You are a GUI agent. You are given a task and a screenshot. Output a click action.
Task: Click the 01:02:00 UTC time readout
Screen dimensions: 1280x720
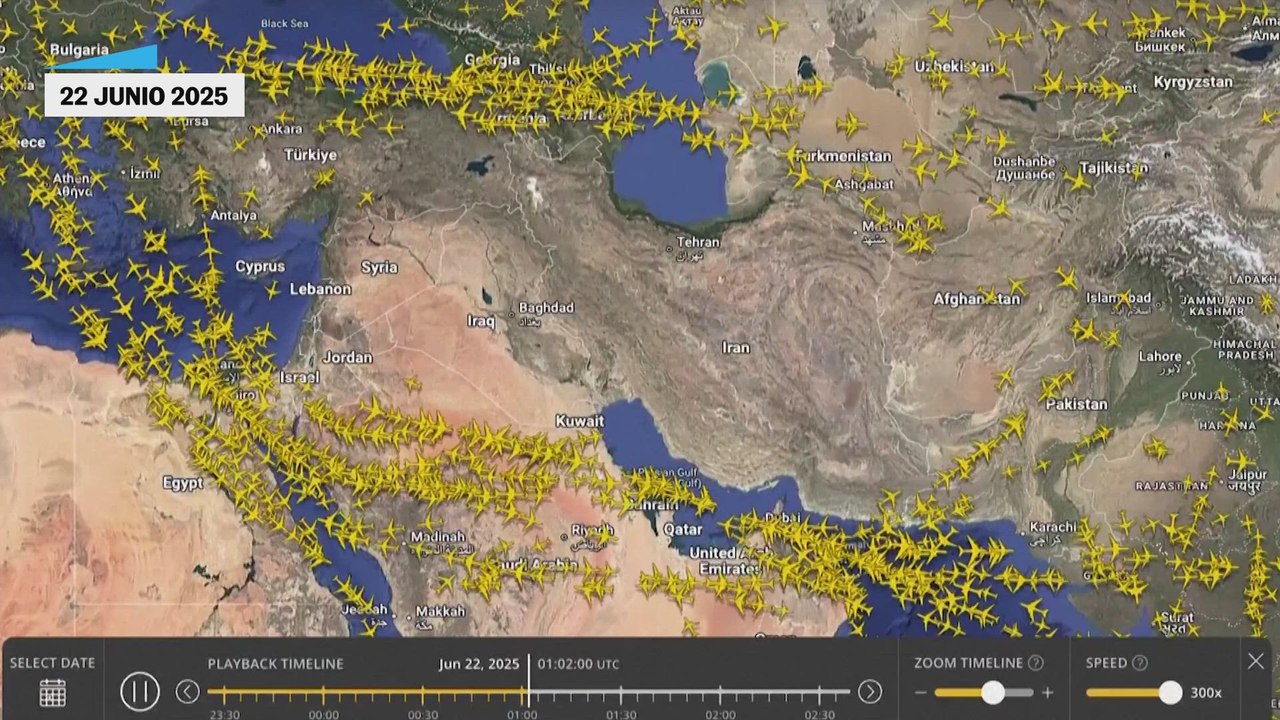point(578,663)
